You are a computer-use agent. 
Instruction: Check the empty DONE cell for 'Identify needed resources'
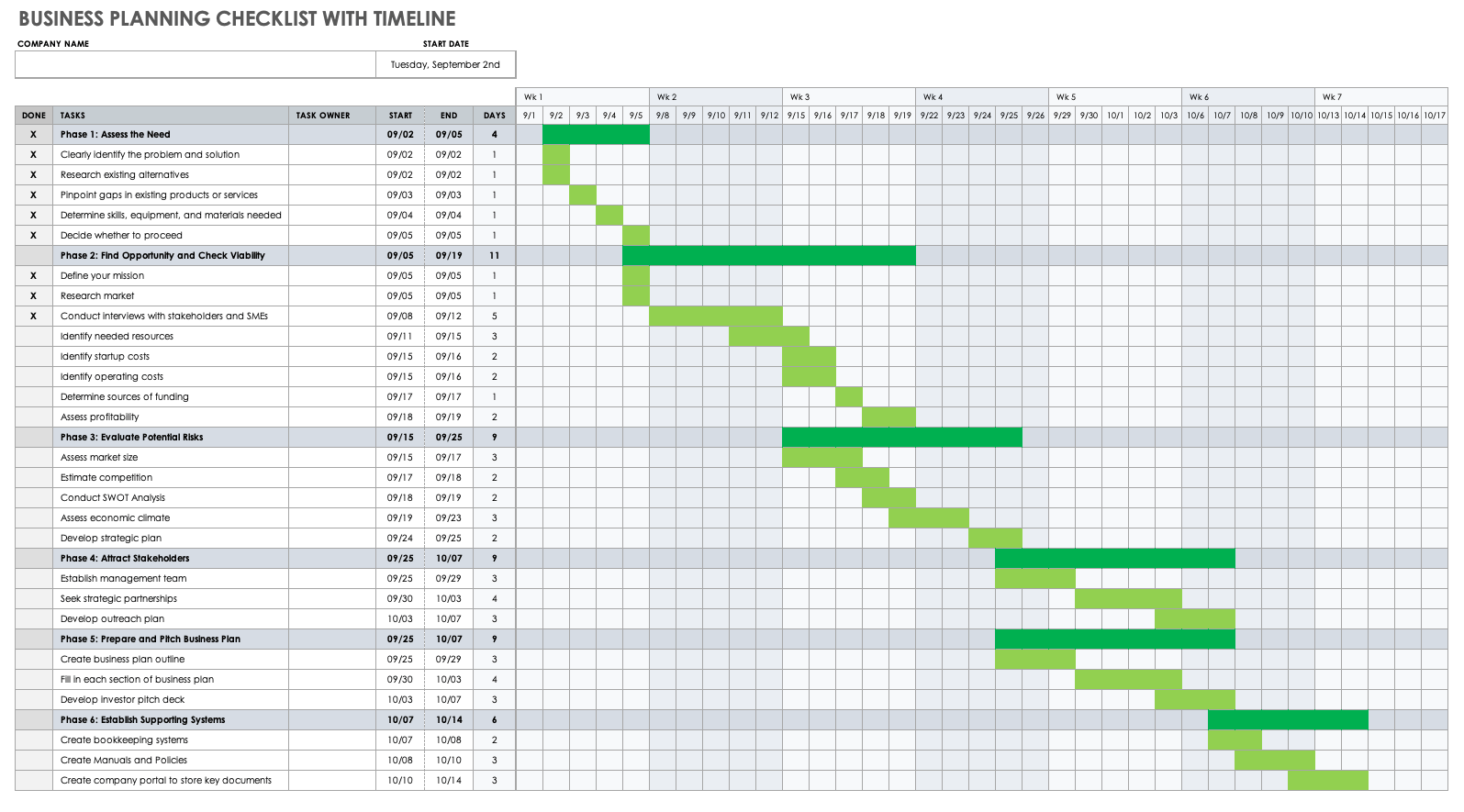click(34, 337)
